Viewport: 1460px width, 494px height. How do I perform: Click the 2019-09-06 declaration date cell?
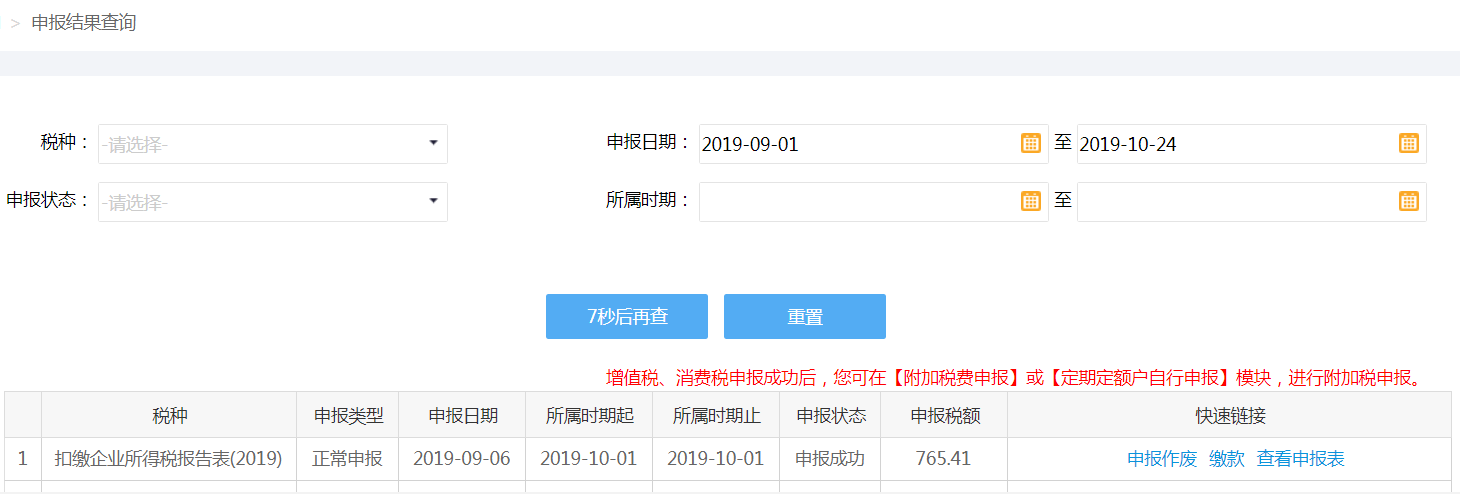(x=462, y=459)
